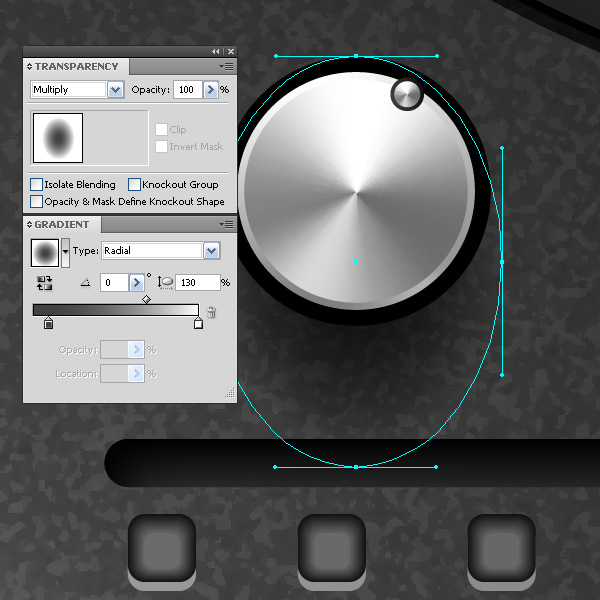600x600 pixels.
Task: Click the gradient ramp bar
Action: [x=116, y=310]
